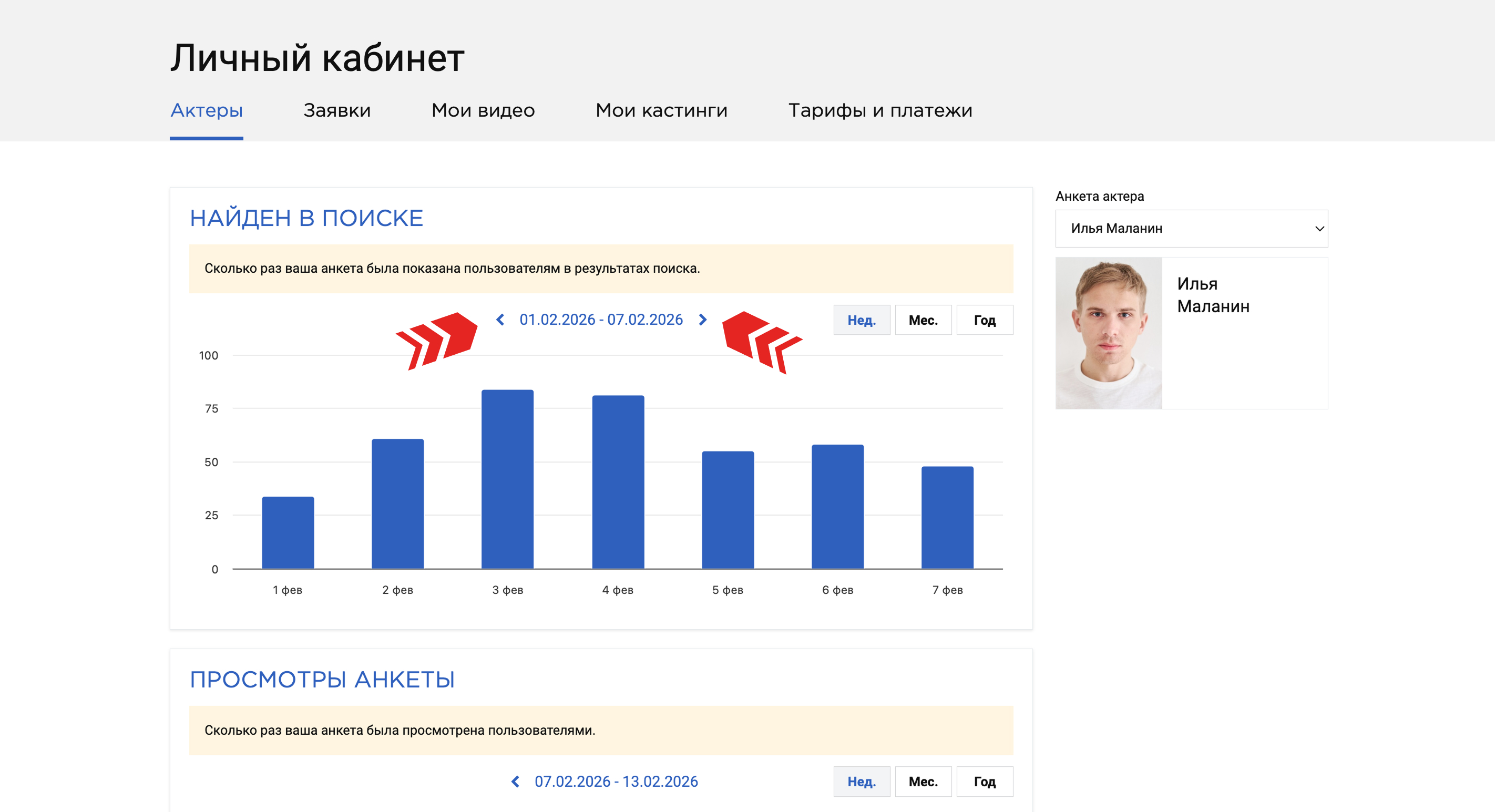Click the 3 фев bar in chart

pyautogui.click(x=507, y=479)
